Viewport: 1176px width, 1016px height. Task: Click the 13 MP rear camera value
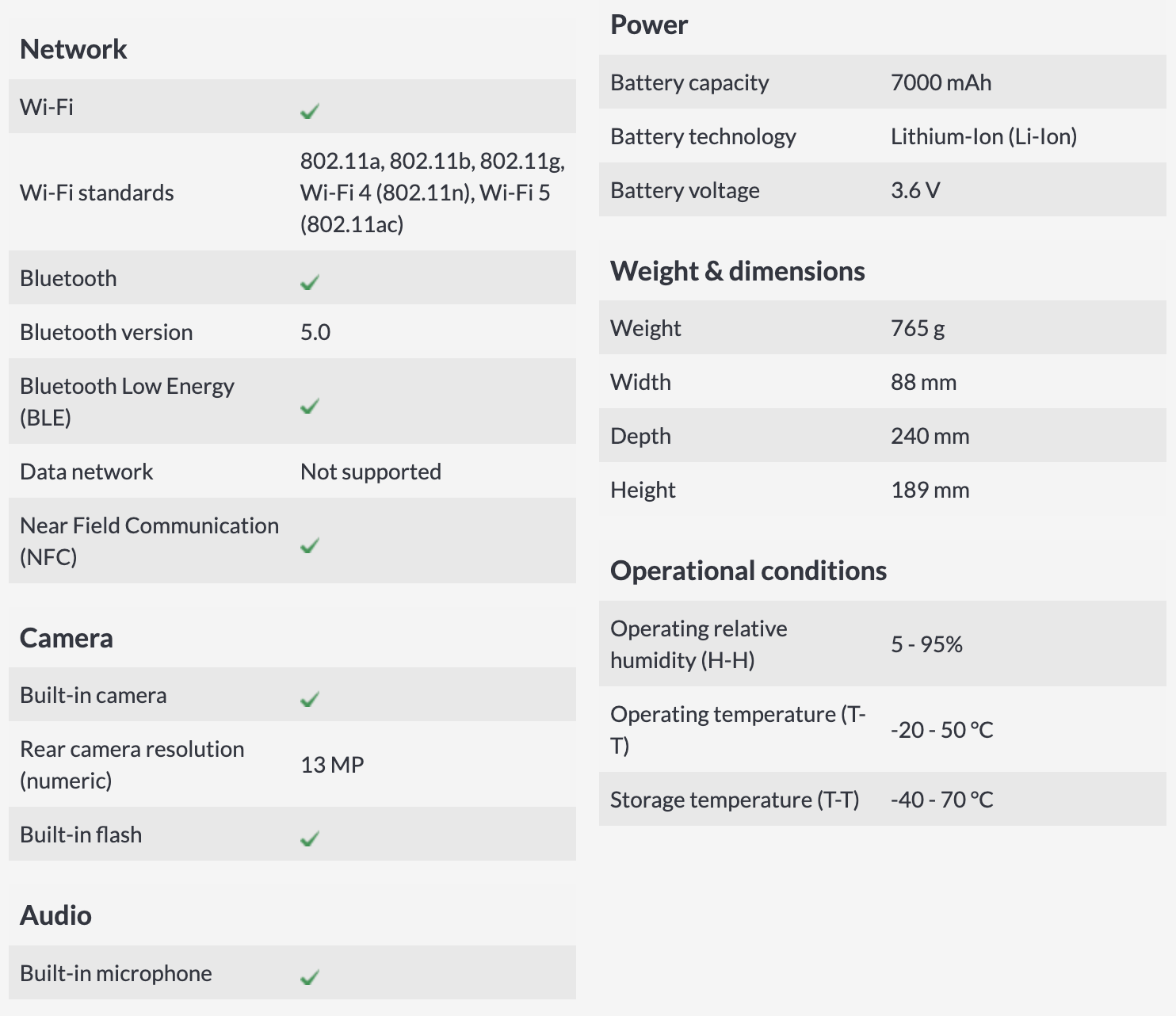click(x=332, y=765)
